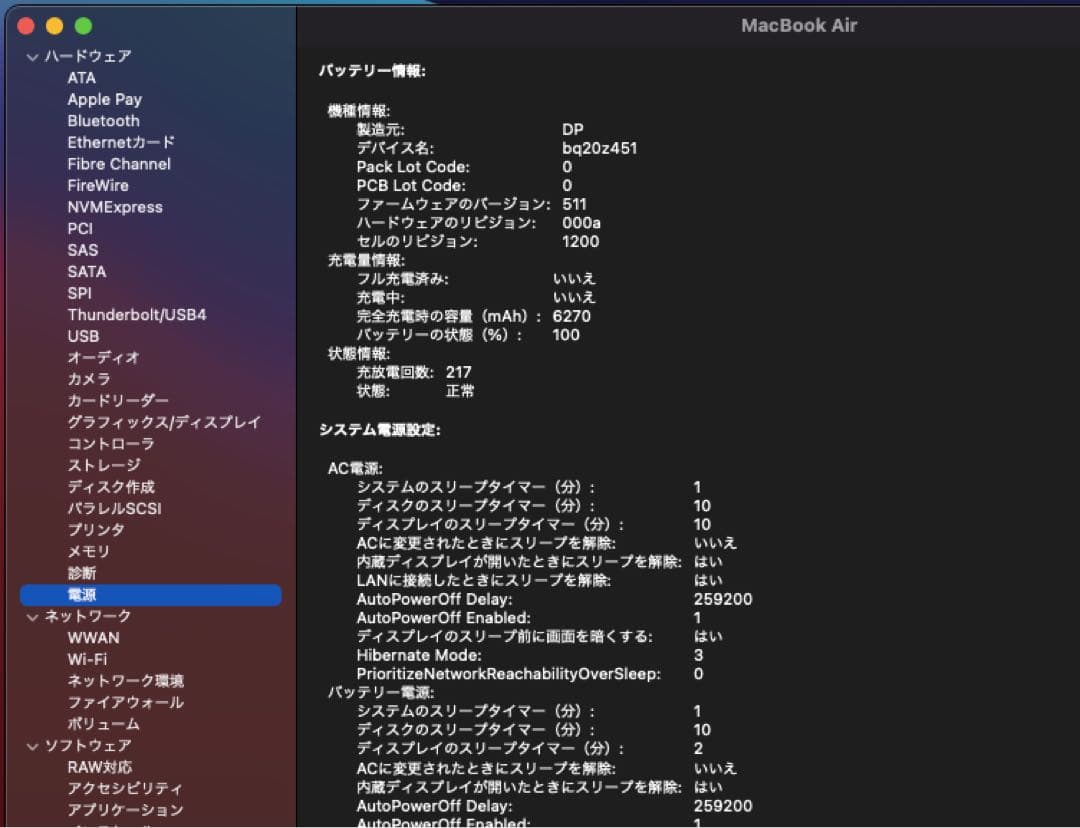Select ATA under the ハードウェア section

pyautogui.click(x=82, y=78)
